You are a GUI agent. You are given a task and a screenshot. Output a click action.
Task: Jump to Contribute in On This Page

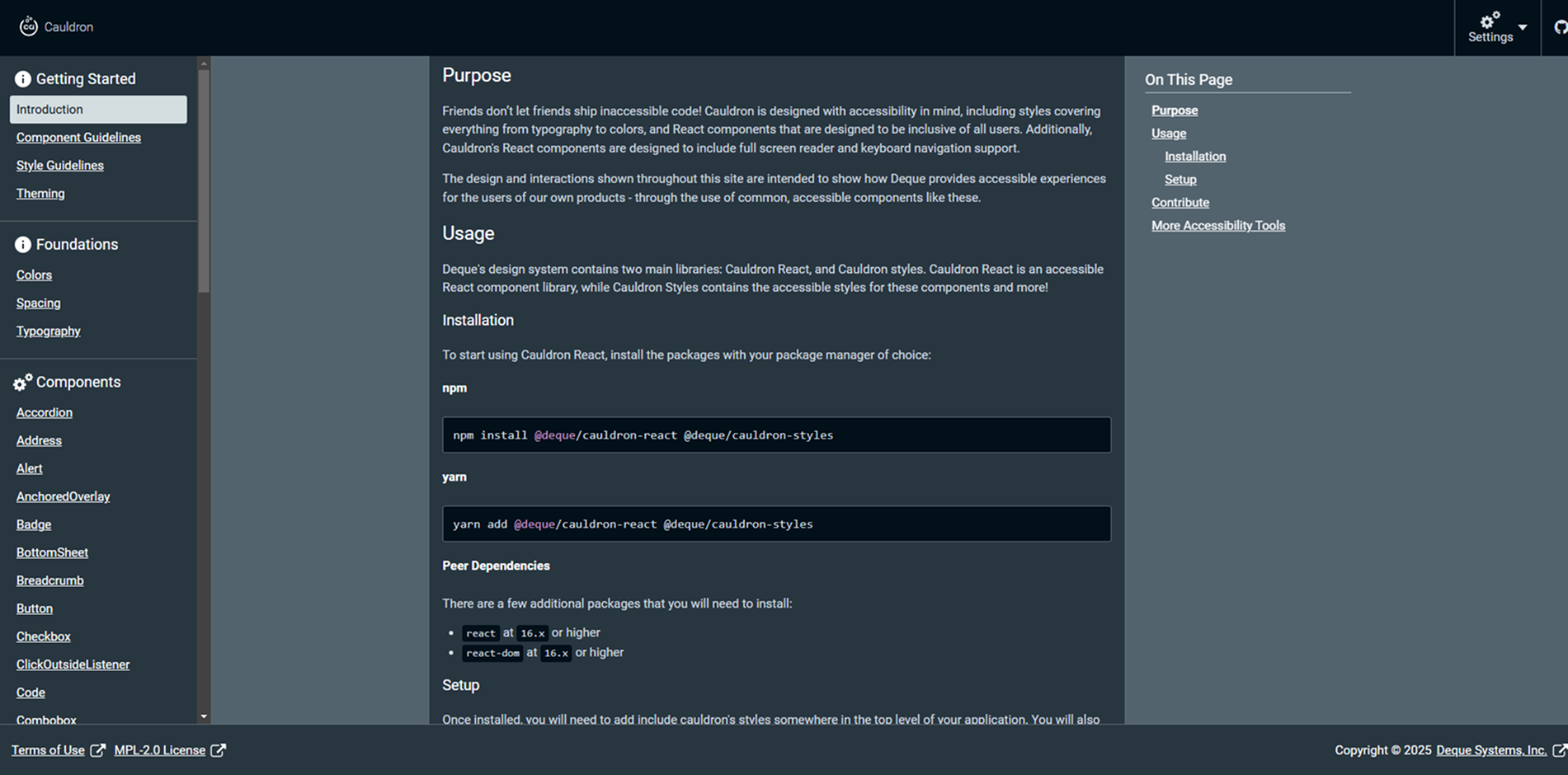1180,203
